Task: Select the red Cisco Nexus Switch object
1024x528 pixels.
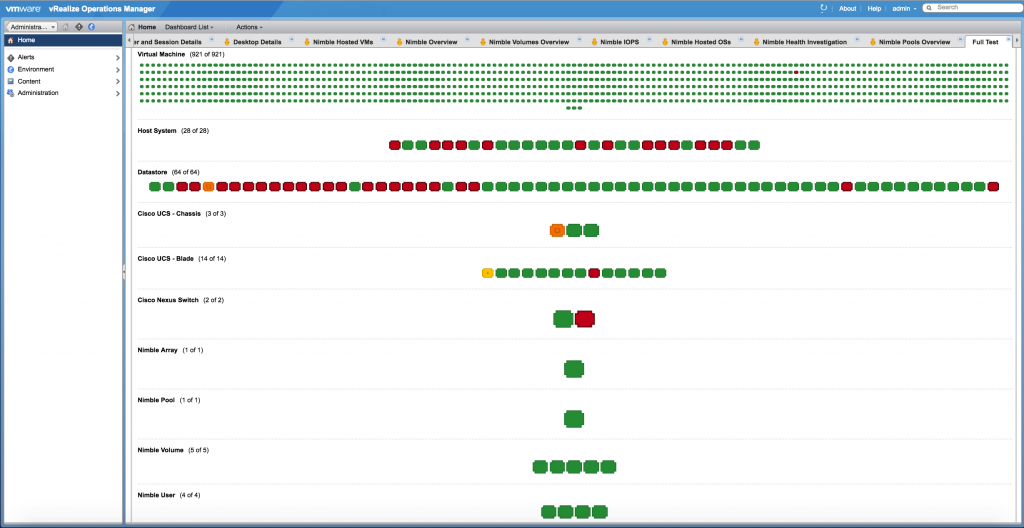Action: (584, 319)
